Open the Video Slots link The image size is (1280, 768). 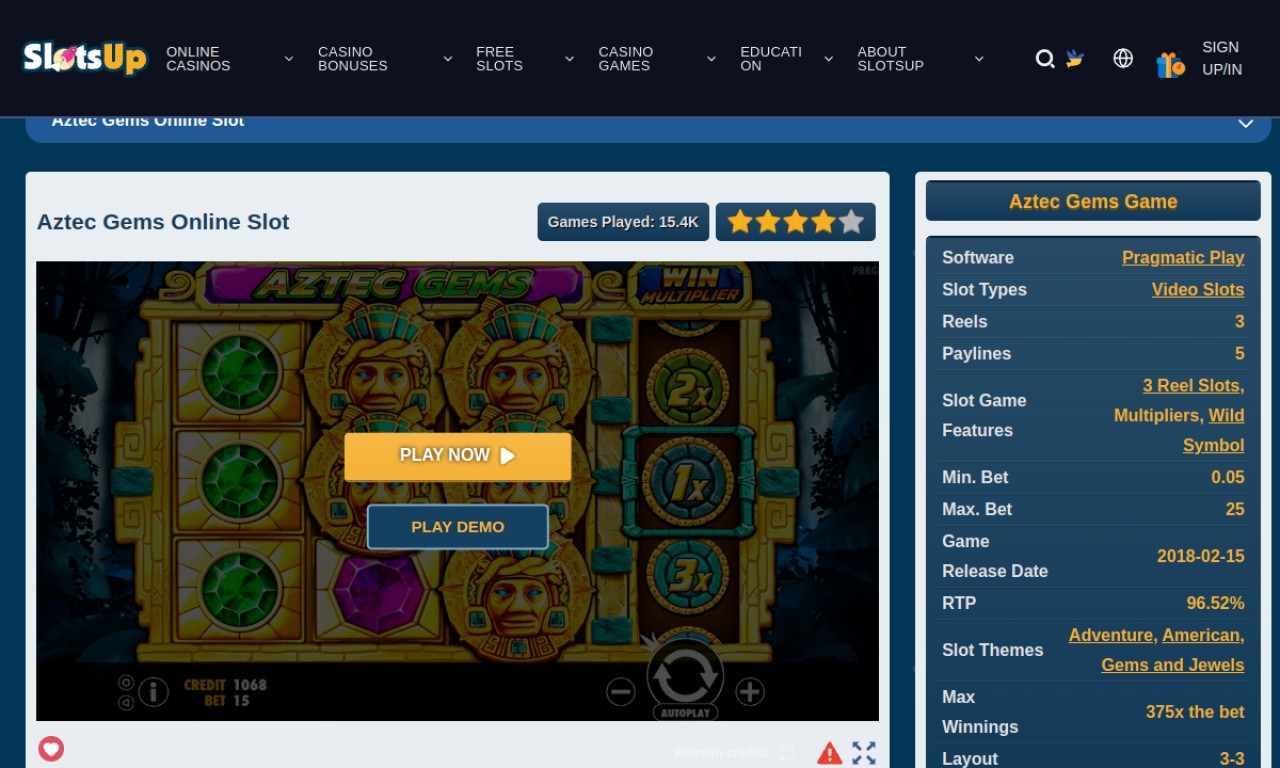click(1198, 289)
